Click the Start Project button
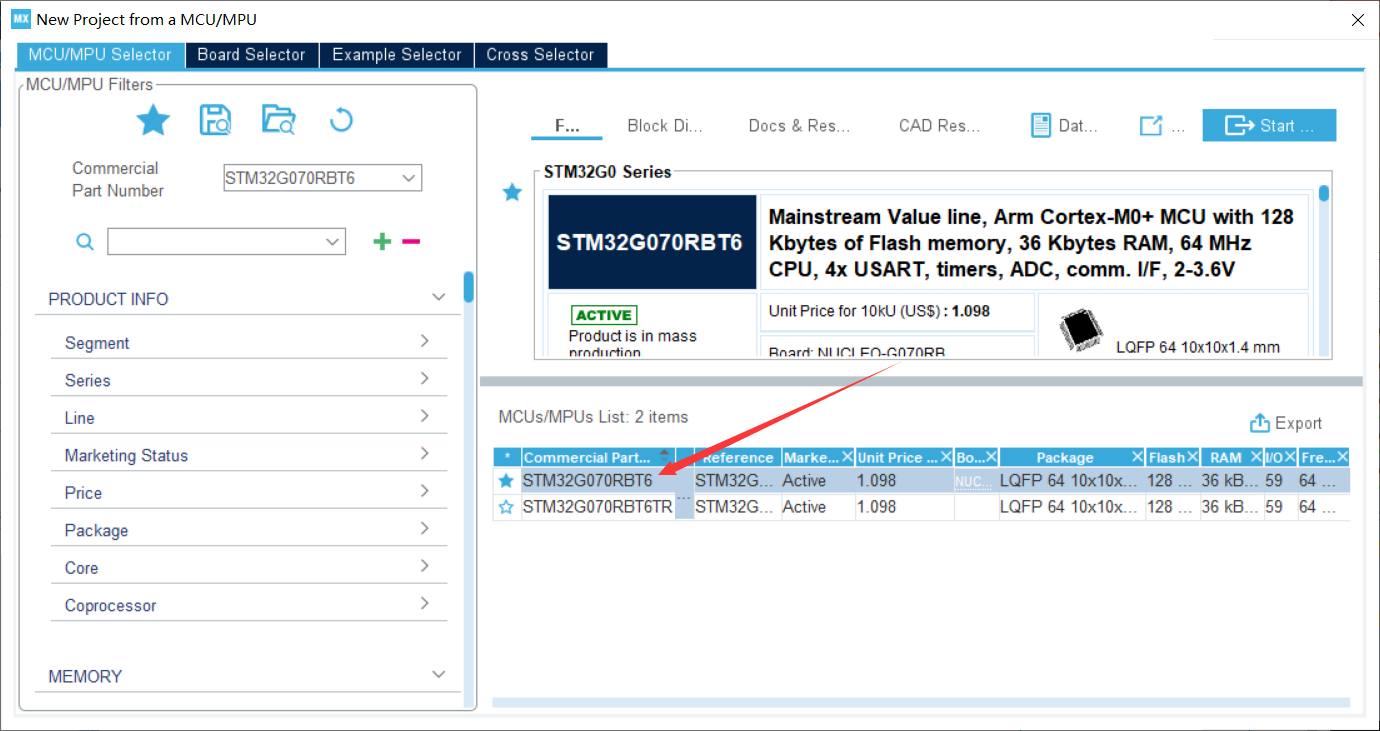 [x=1268, y=125]
